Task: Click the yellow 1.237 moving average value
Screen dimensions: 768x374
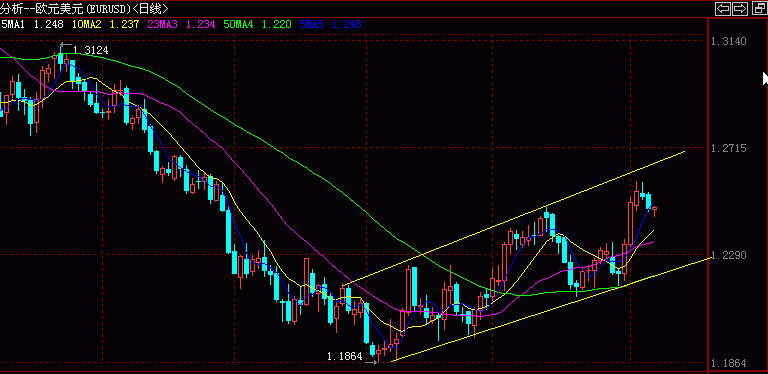Action: pyautogui.click(x=125, y=24)
